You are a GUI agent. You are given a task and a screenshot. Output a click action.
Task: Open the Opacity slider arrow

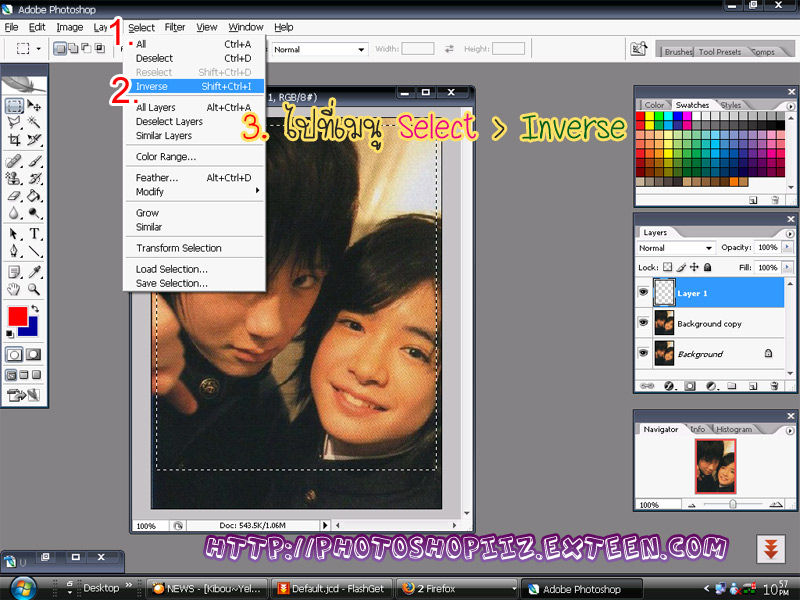786,247
